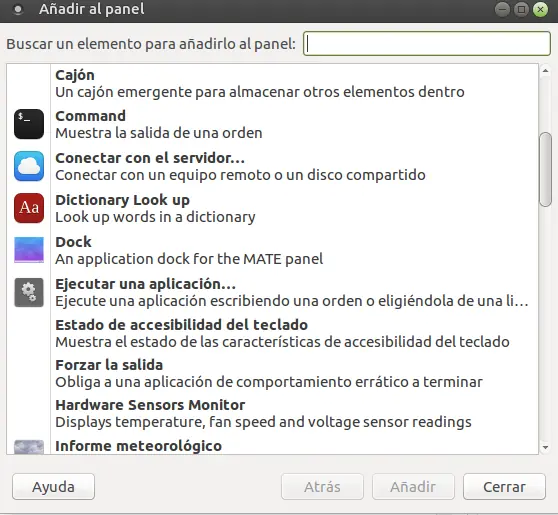Screen dimensions: 558x515
Task: Open Ayuda help
Action: pyautogui.click(x=53, y=487)
